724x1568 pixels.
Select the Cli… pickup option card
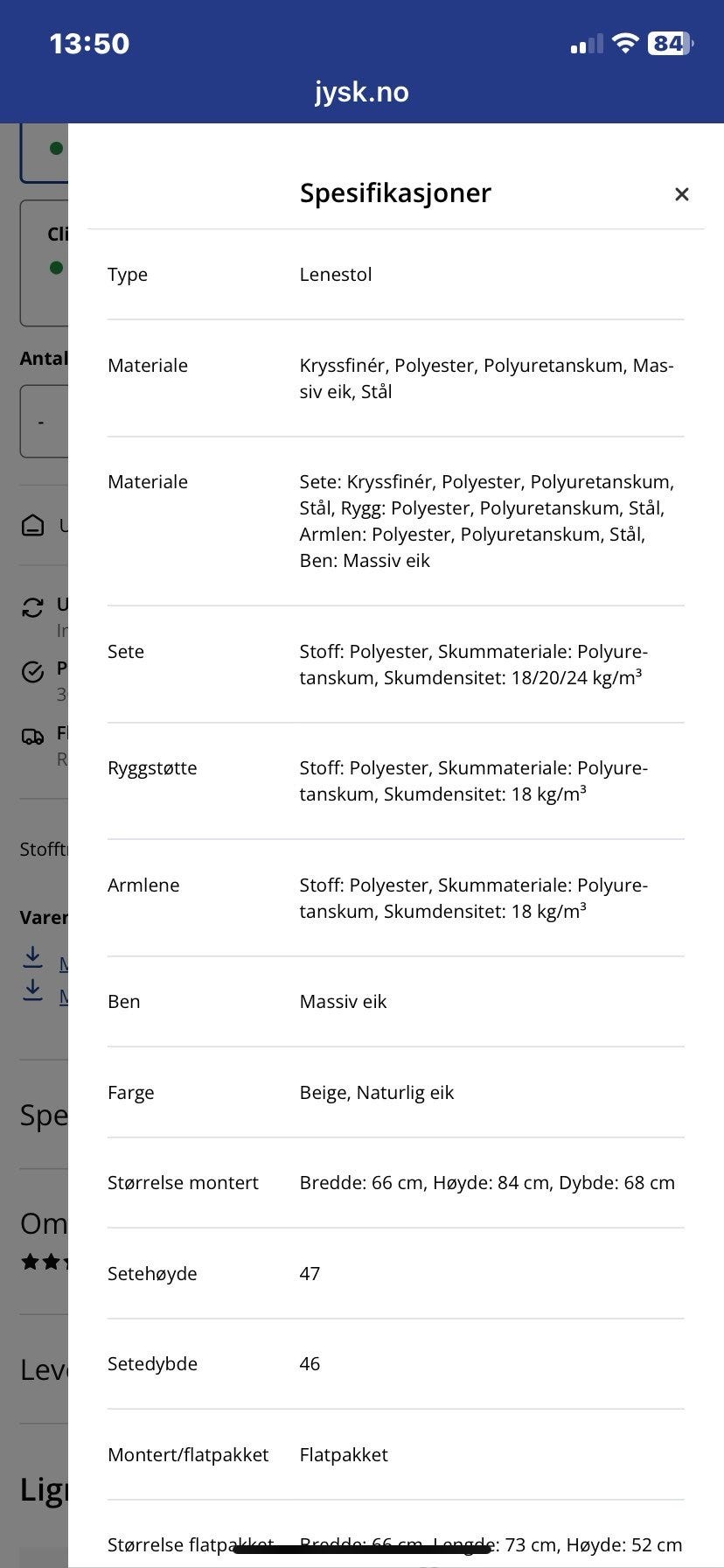pyautogui.click(x=44, y=262)
